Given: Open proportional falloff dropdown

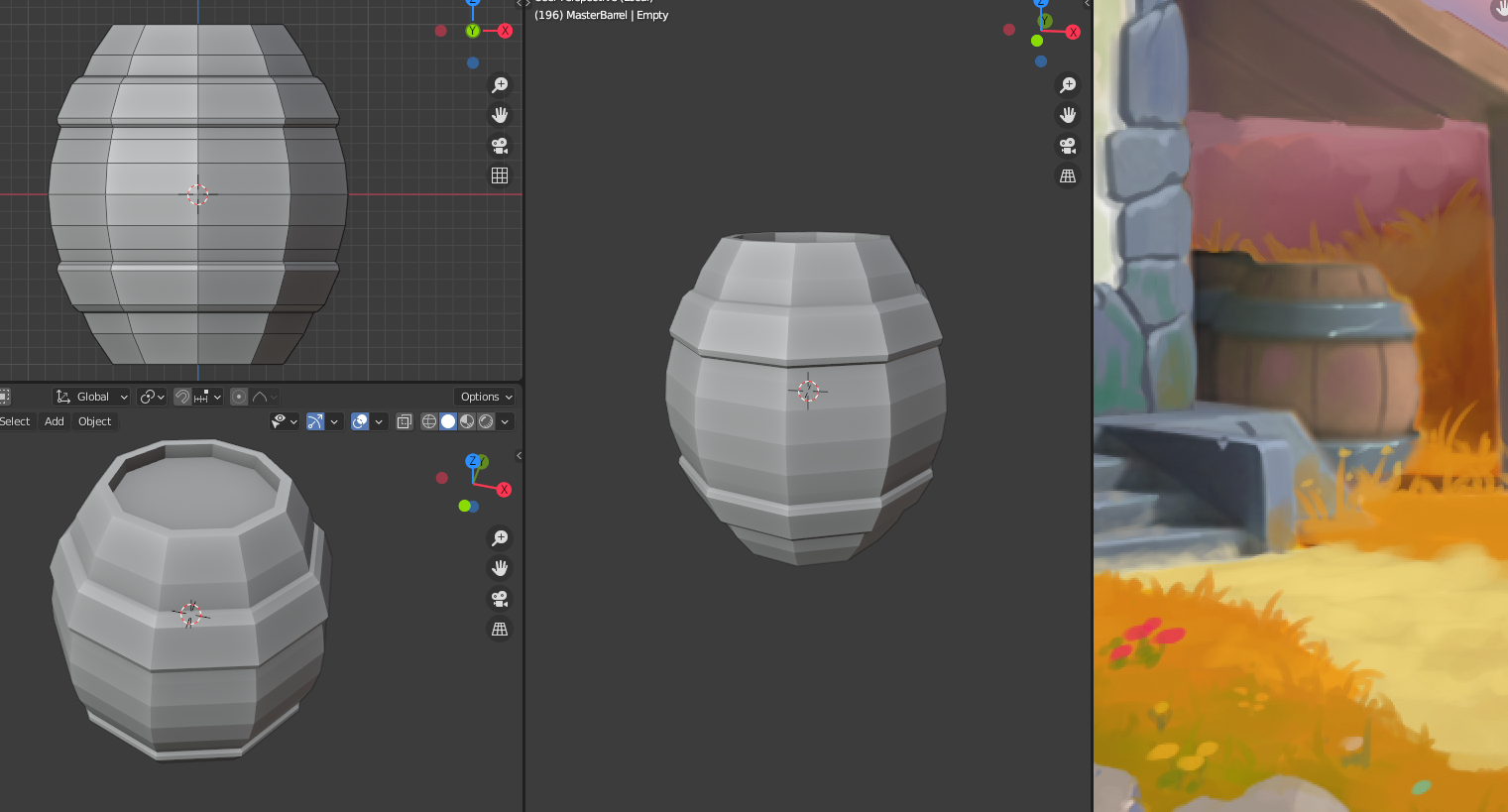Looking at the screenshot, I should (265, 397).
